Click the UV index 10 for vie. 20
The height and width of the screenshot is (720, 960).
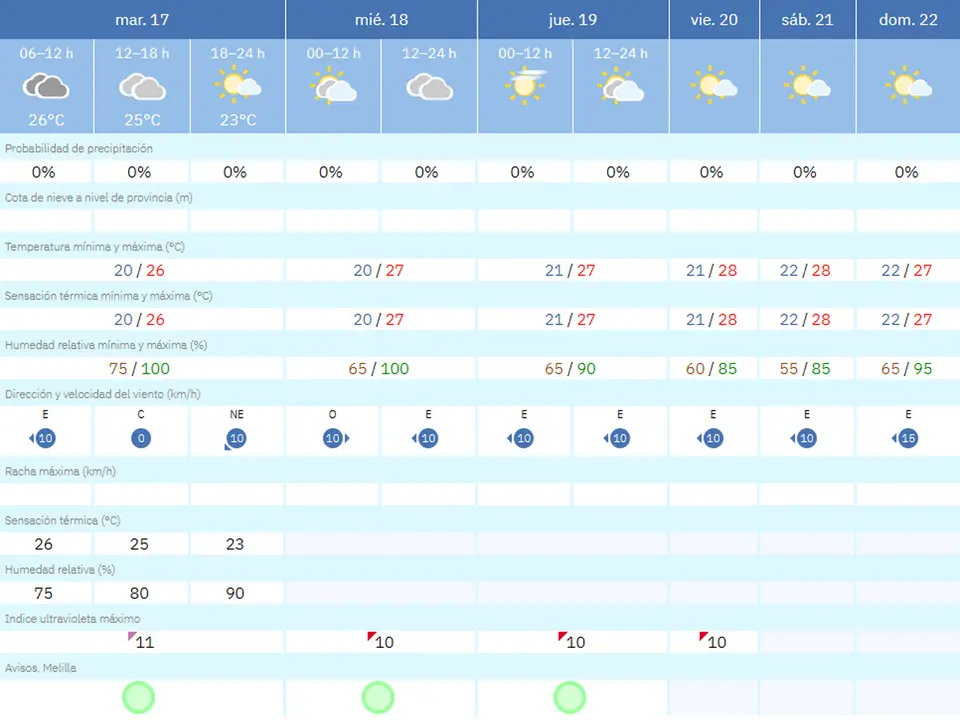pos(713,641)
